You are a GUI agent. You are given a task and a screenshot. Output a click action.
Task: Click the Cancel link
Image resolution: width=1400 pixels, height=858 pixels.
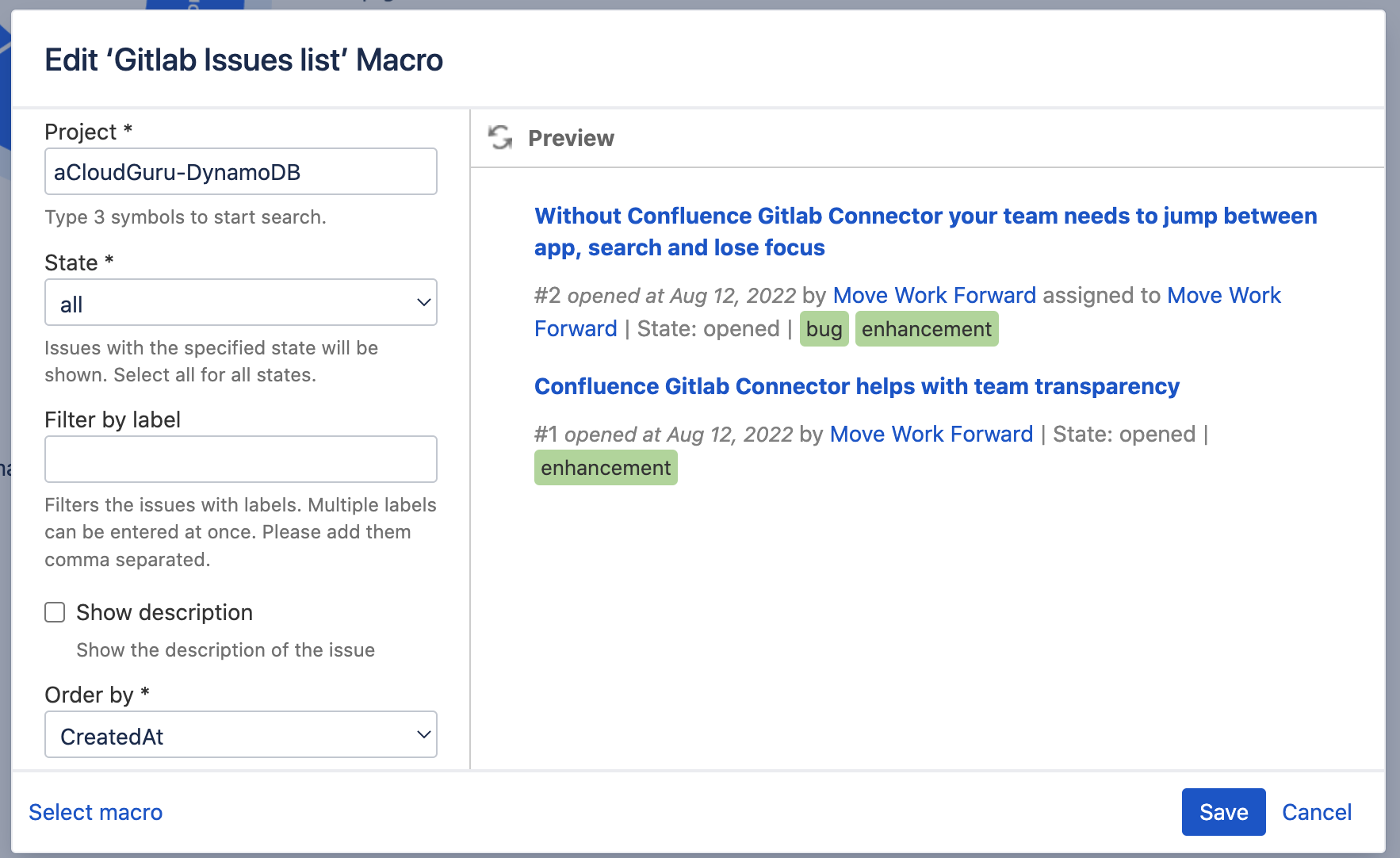[1316, 812]
